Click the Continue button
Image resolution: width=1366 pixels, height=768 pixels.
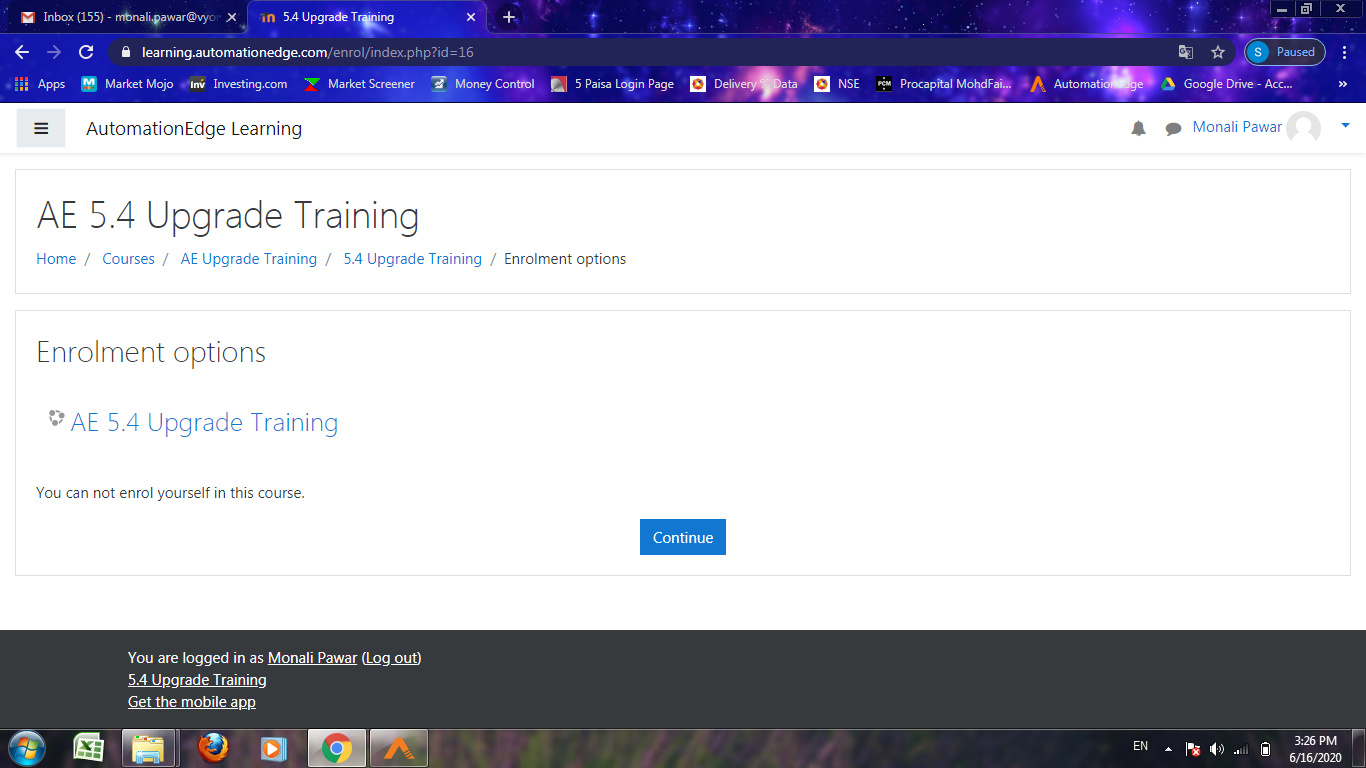[683, 537]
